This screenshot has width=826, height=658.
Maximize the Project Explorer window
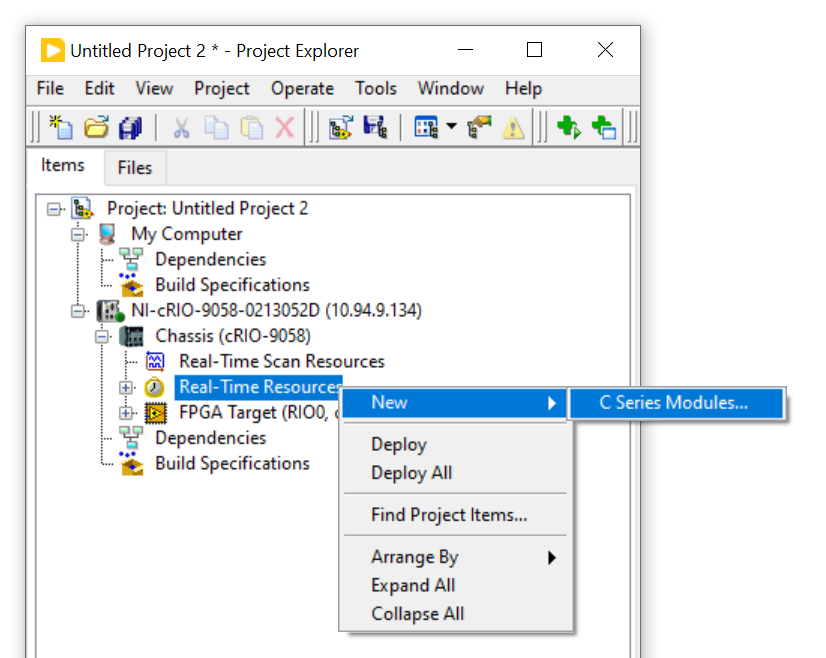534,50
